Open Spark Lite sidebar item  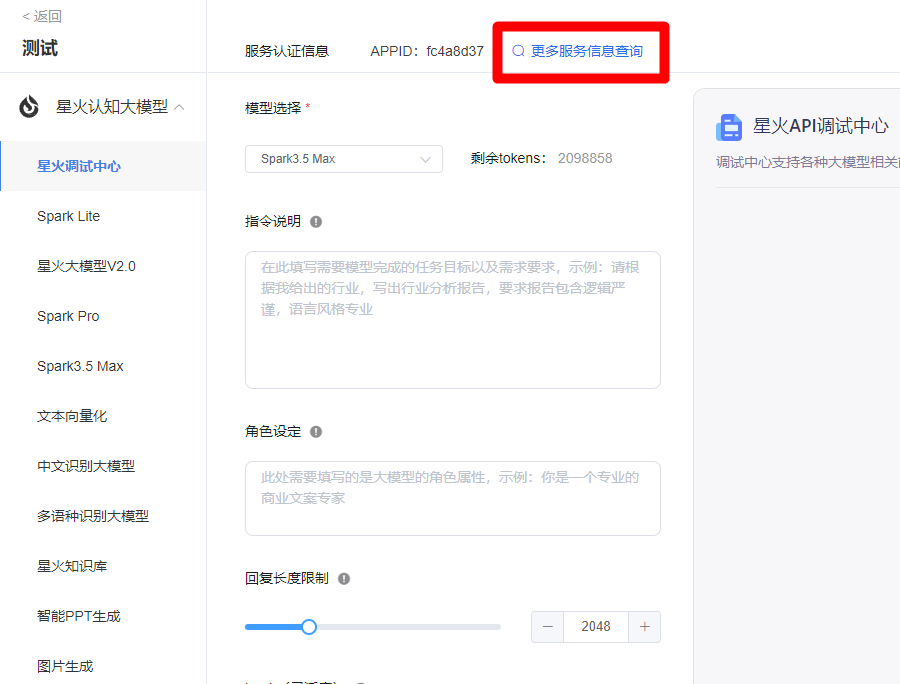[68, 216]
